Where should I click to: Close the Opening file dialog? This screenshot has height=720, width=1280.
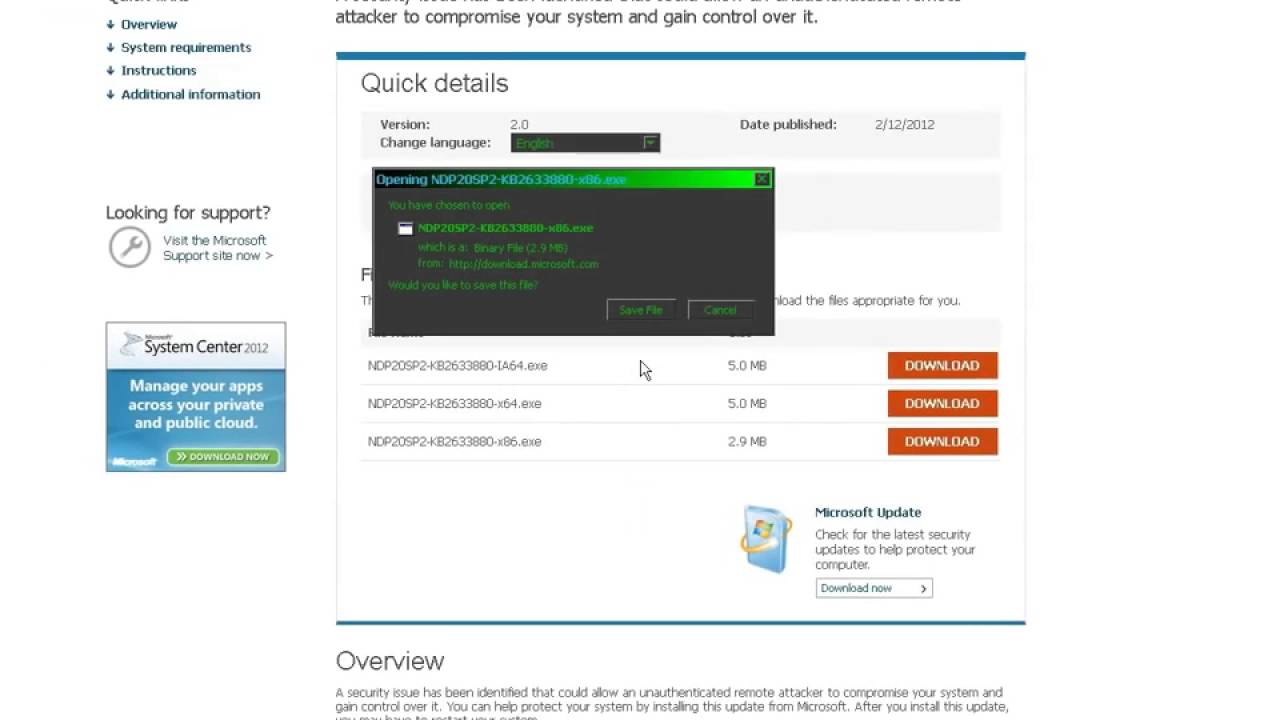pyautogui.click(x=762, y=179)
